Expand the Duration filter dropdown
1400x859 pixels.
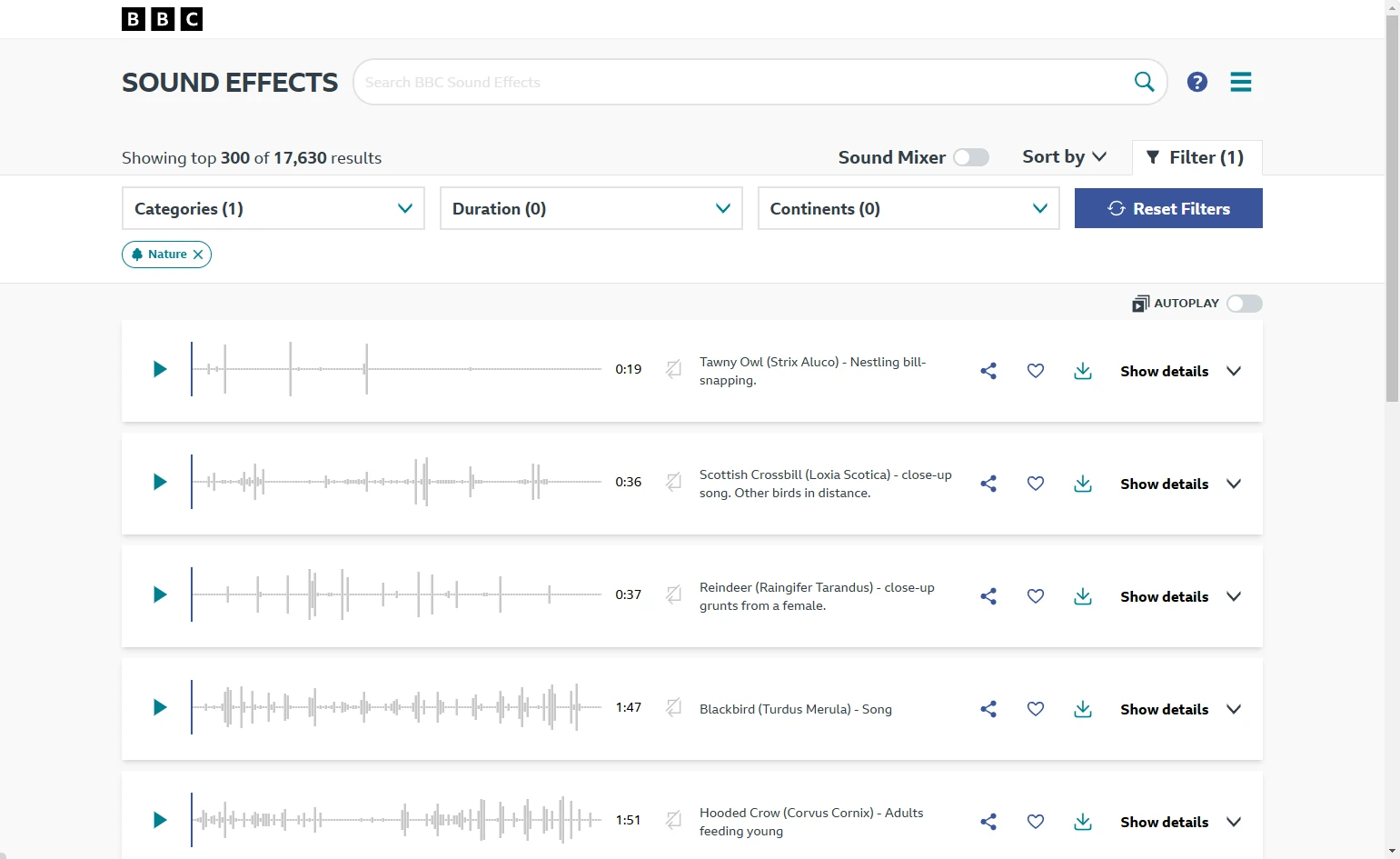591,208
